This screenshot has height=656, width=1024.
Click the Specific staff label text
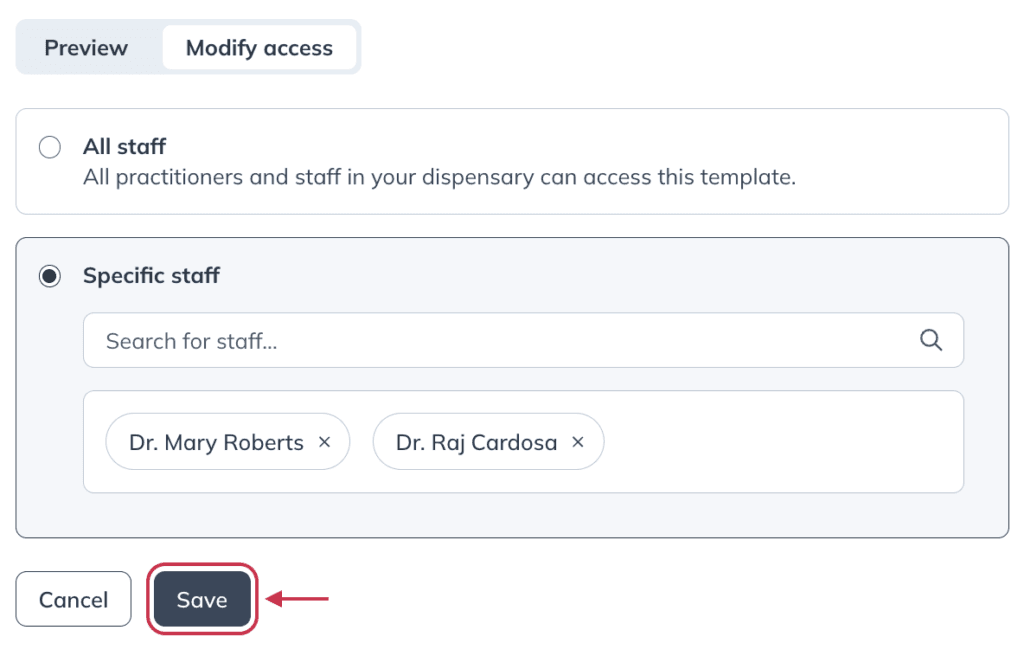152,276
